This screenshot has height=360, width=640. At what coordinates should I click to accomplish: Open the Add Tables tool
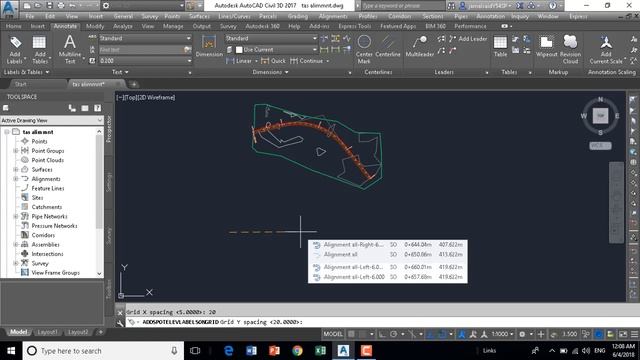tap(40, 49)
